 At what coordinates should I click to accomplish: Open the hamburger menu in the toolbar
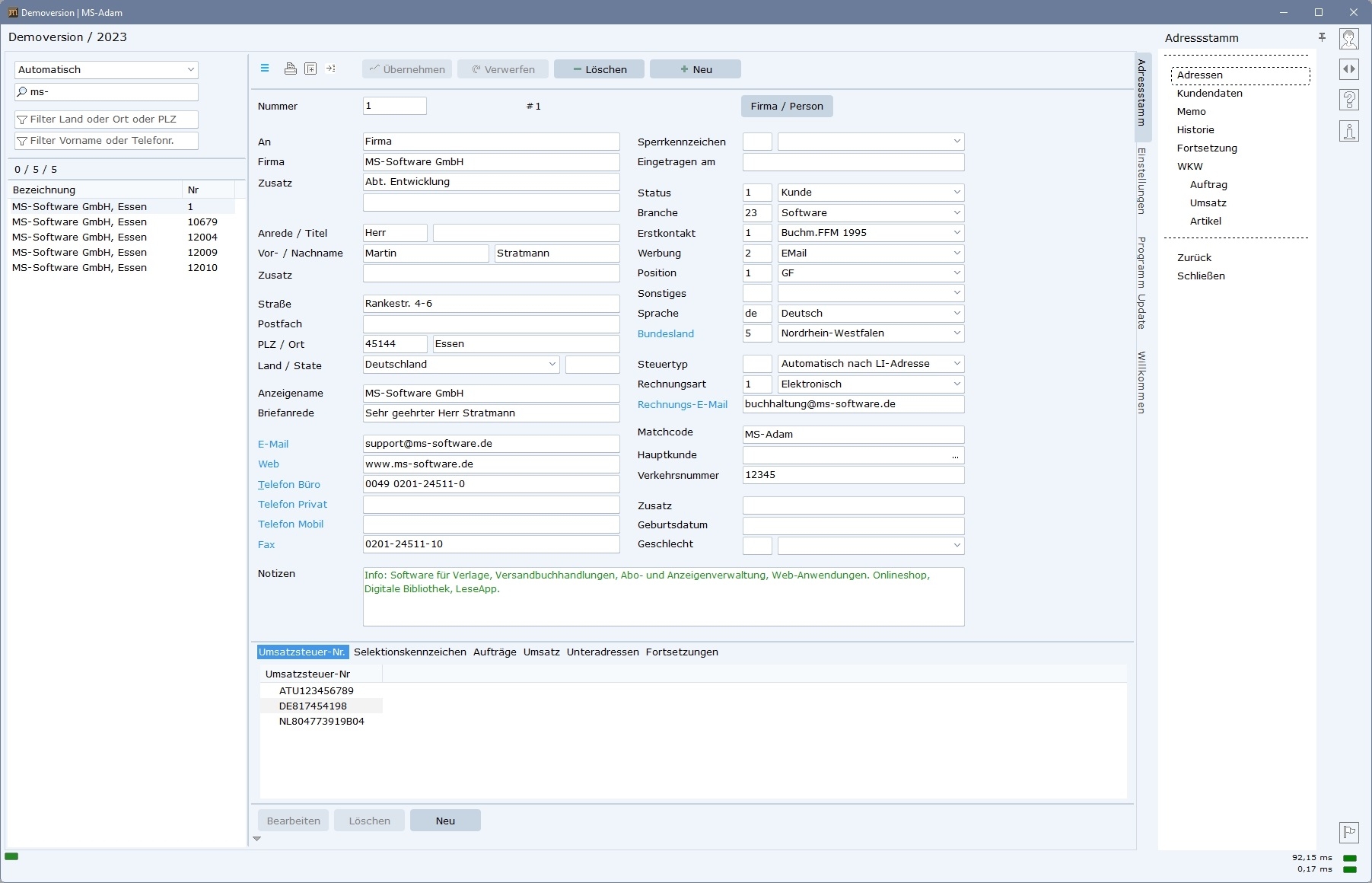265,69
